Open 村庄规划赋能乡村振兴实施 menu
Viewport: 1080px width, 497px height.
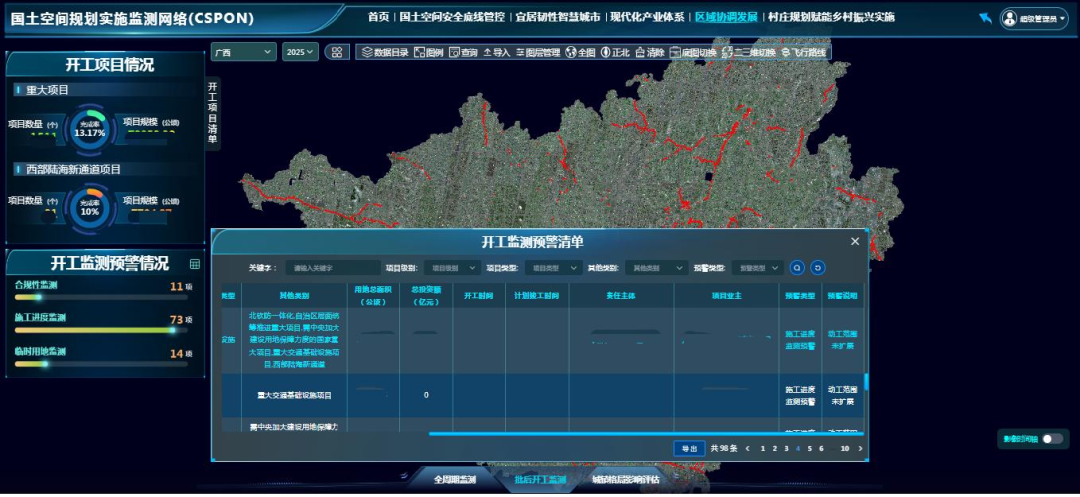831,17
